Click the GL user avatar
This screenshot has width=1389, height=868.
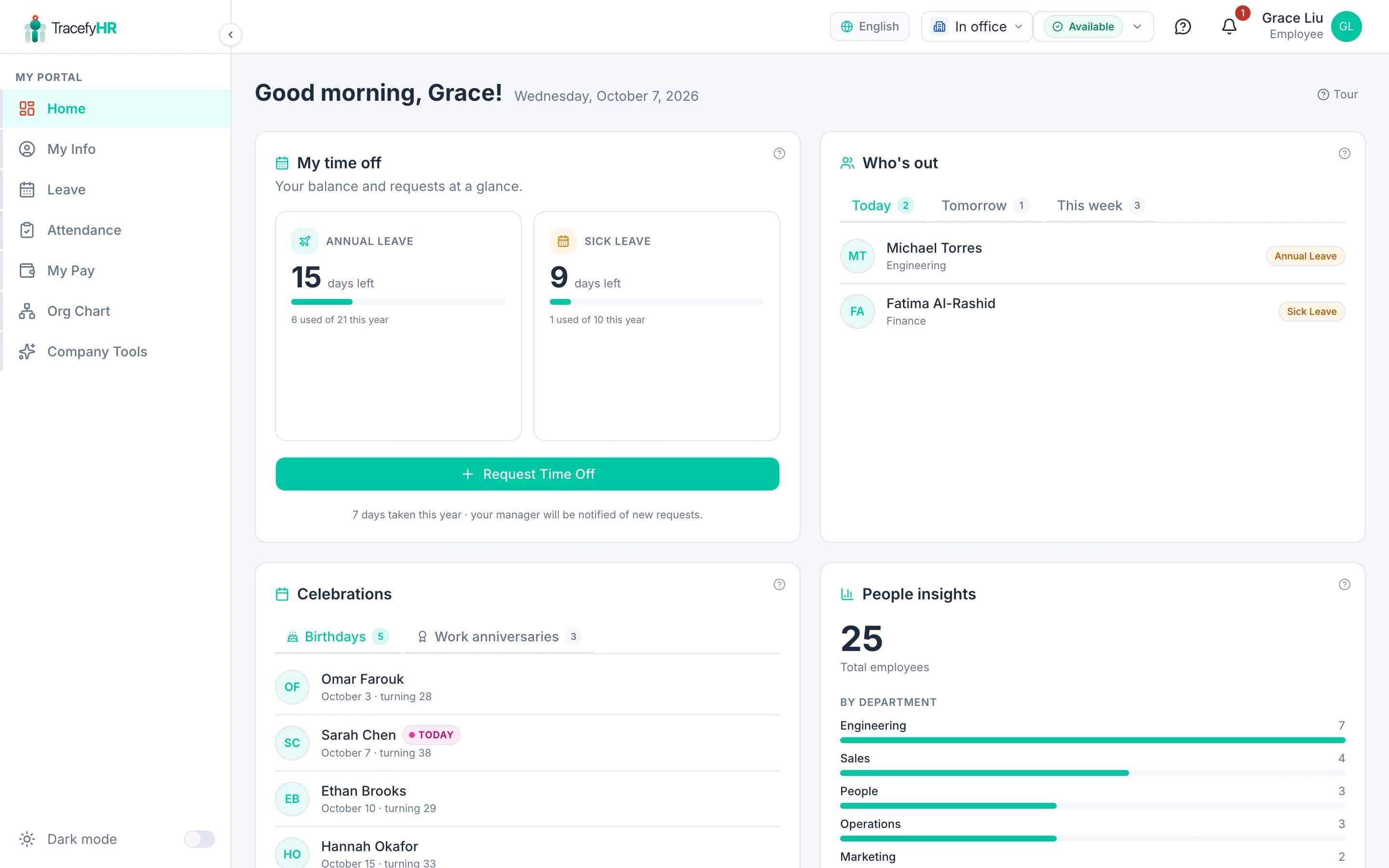[1346, 27]
